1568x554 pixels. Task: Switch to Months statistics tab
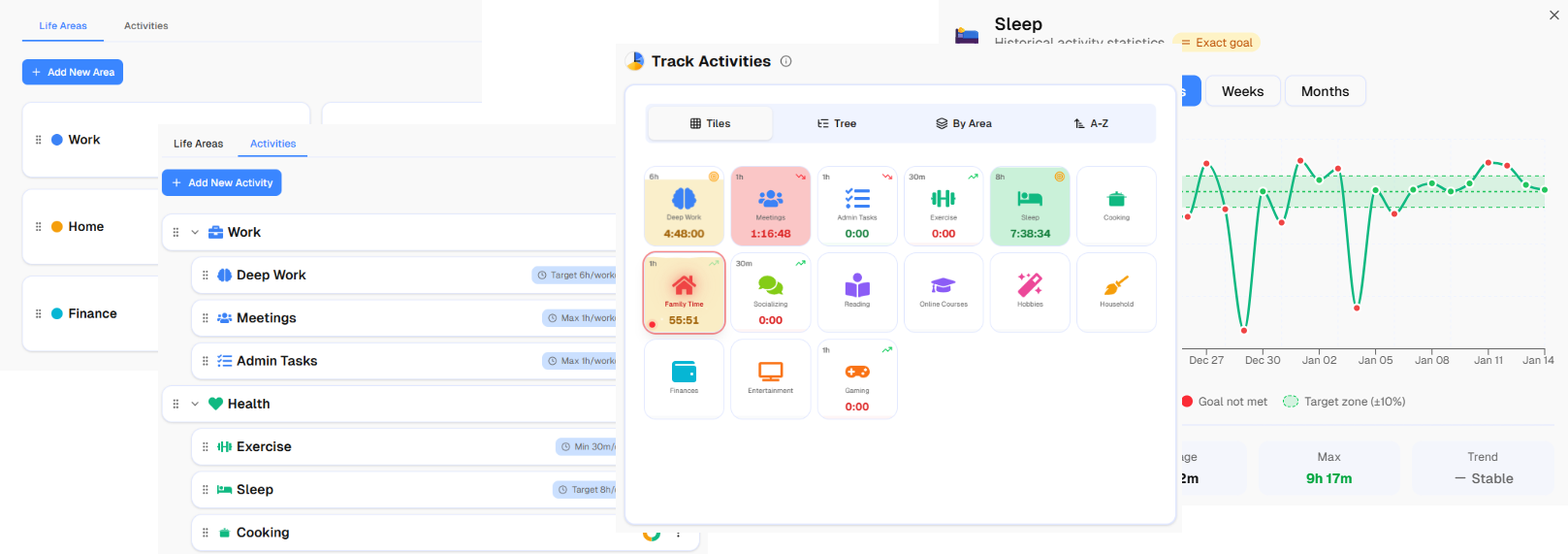pos(1325,91)
